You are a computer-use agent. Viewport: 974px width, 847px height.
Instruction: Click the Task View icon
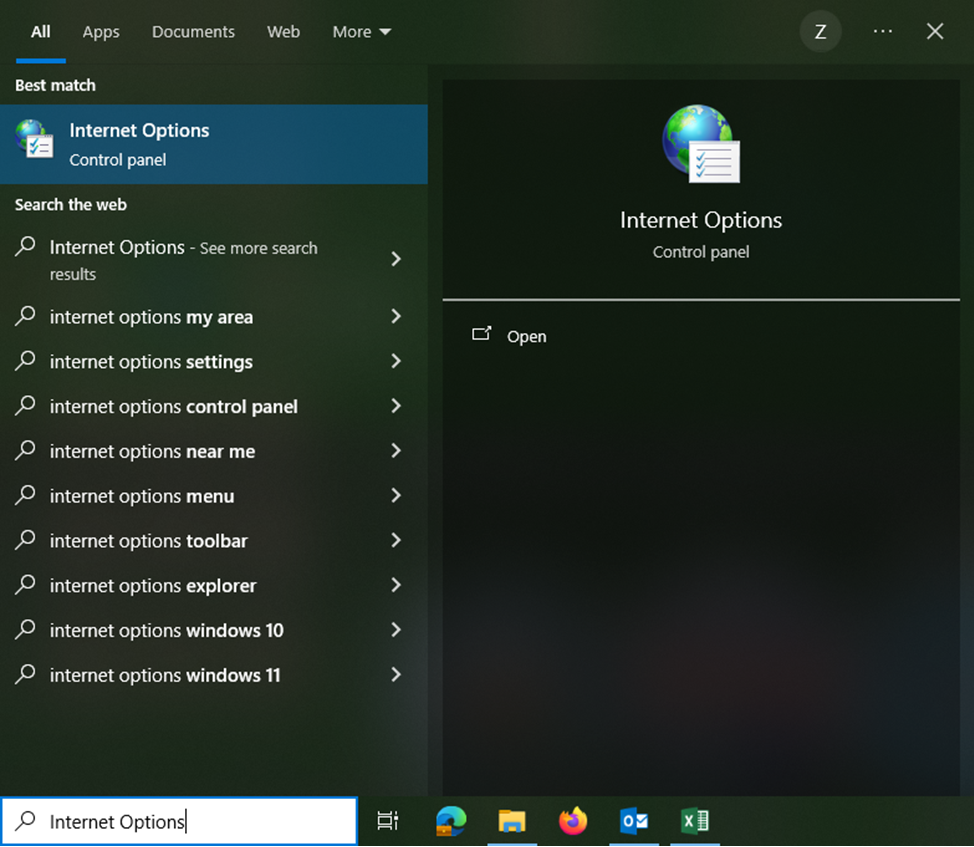pyautogui.click(x=388, y=821)
